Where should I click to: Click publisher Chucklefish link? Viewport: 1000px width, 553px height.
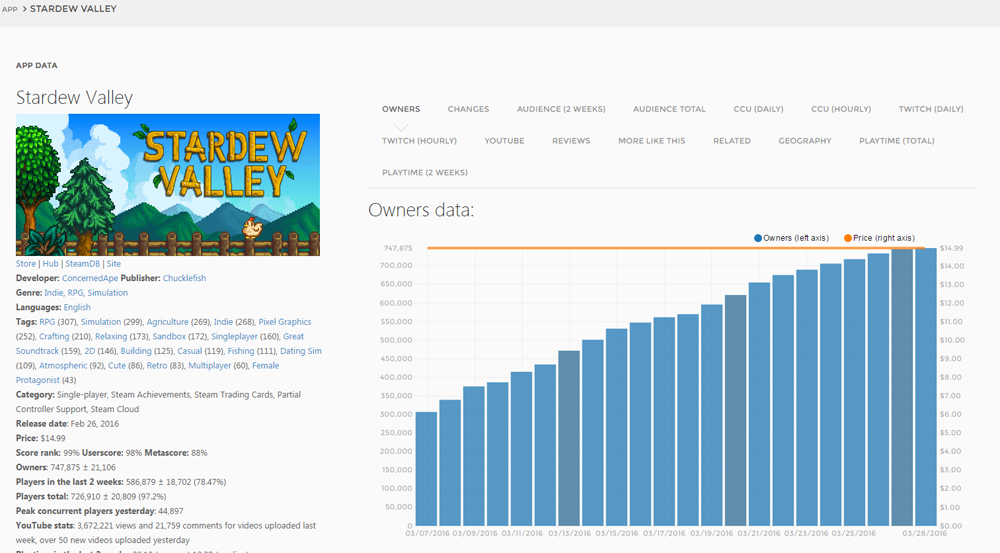tap(184, 278)
